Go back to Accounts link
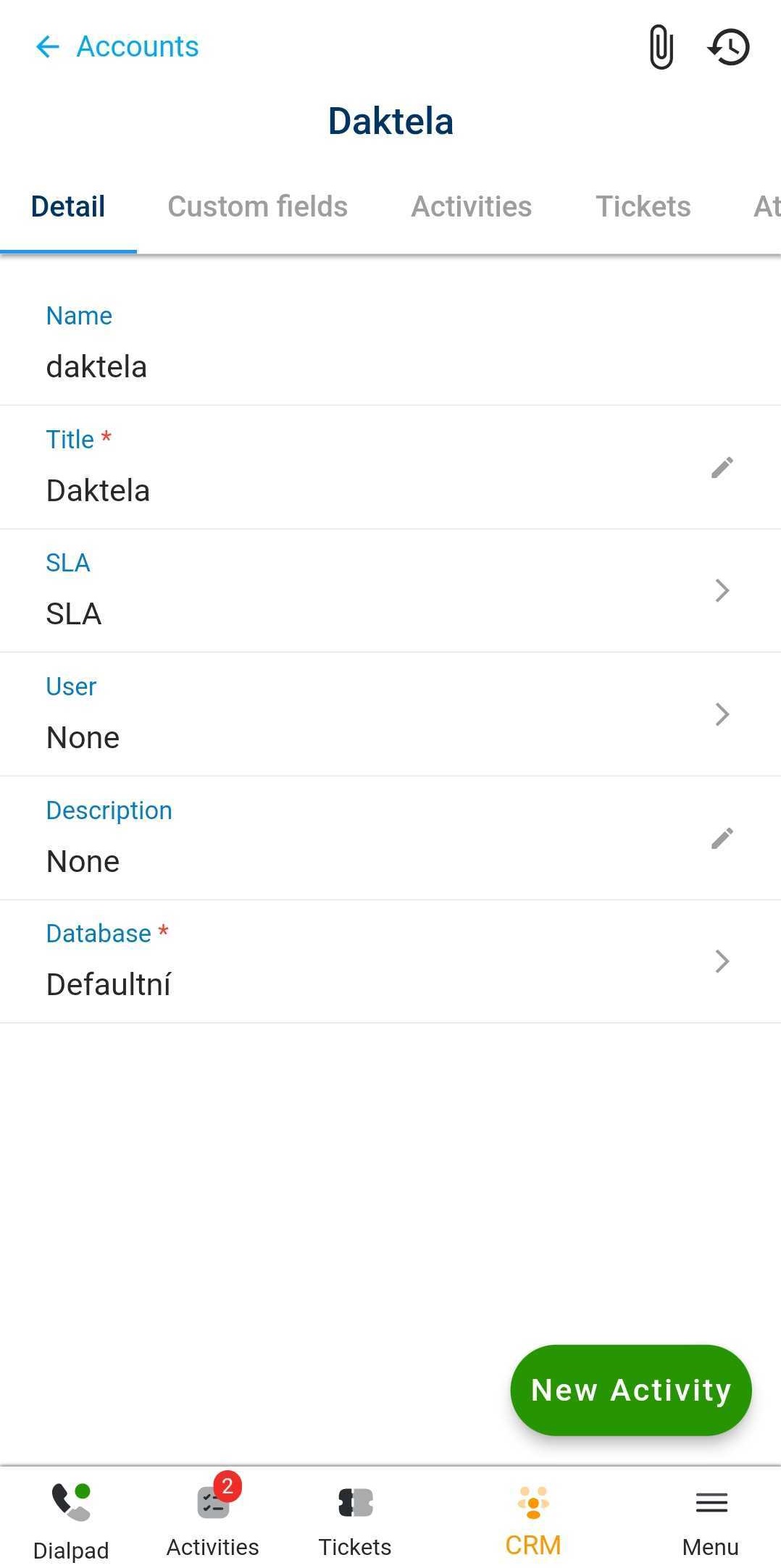This screenshot has height=1568, width=781. tap(138, 47)
